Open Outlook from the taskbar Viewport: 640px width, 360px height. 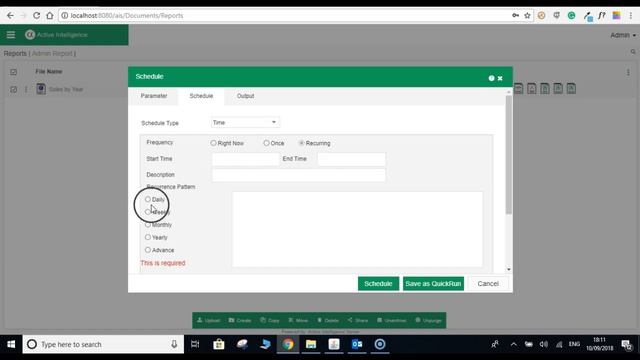[357, 344]
